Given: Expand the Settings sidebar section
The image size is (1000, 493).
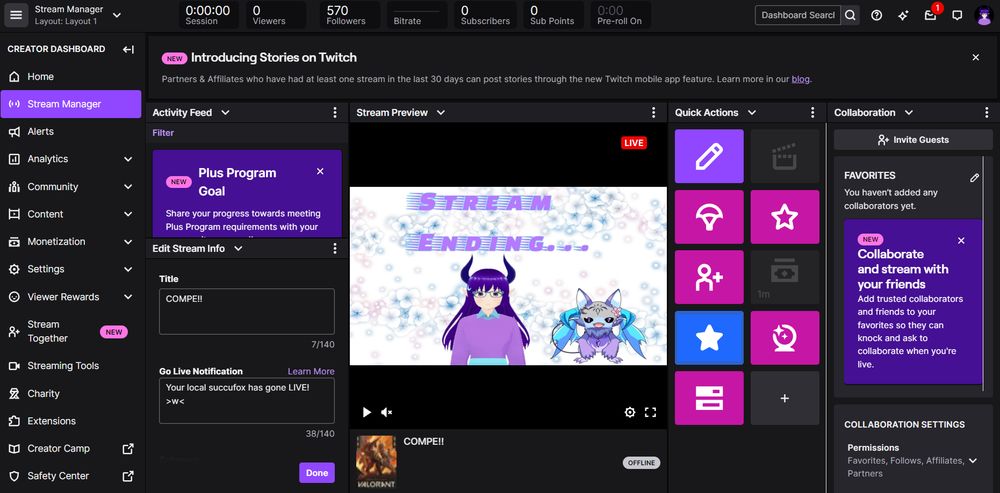Looking at the screenshot, I should point(128,269).
